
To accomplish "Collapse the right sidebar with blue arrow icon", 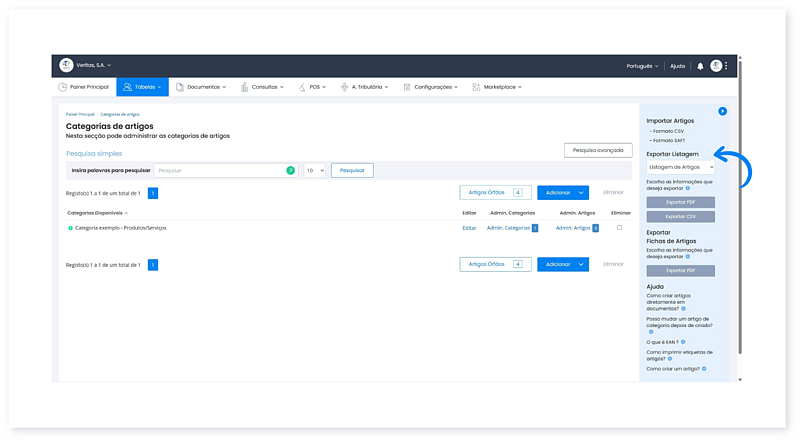I will tap(722, 111).
